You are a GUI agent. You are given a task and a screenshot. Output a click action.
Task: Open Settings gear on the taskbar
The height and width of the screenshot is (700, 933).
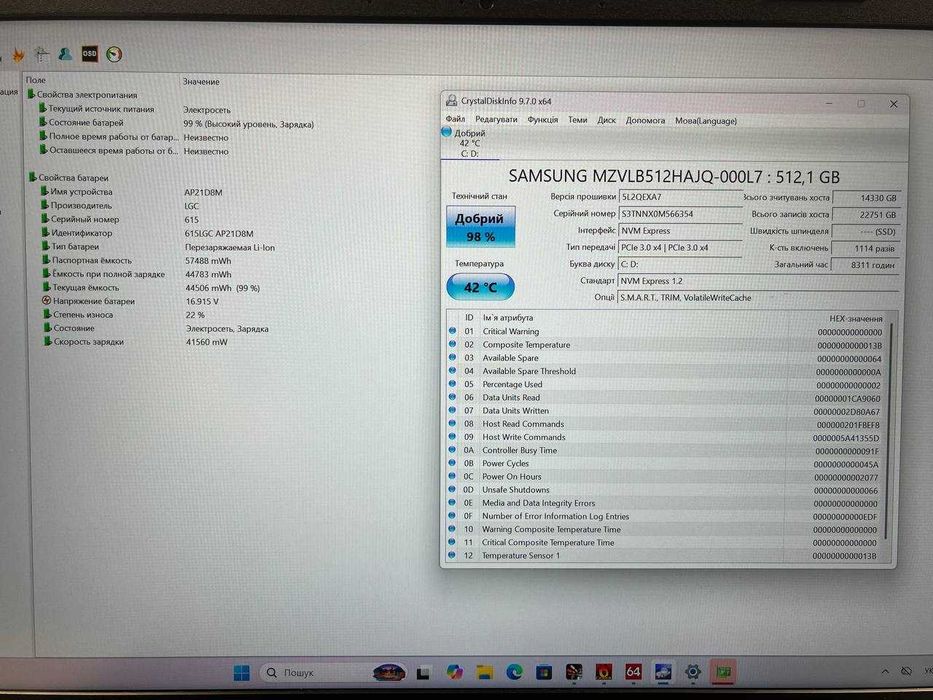click(692, 672)
